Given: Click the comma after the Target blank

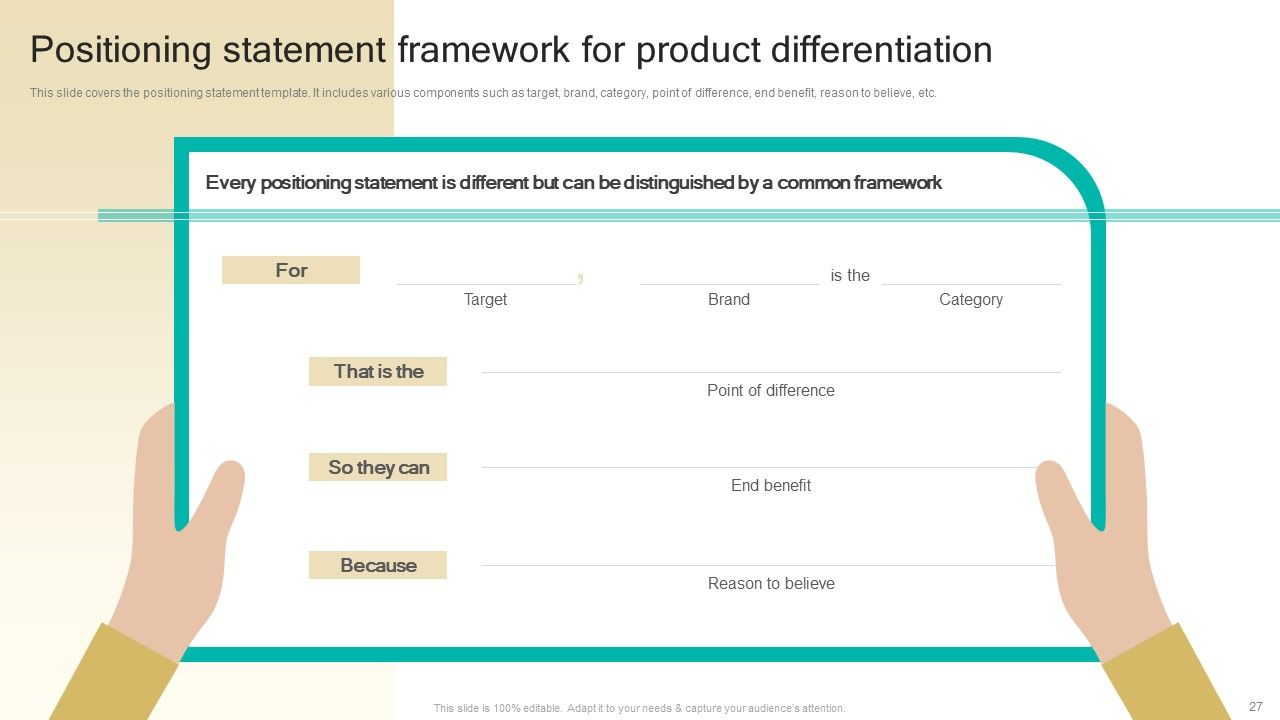Looking at the screenshot, I should click(x=580, y=277).
